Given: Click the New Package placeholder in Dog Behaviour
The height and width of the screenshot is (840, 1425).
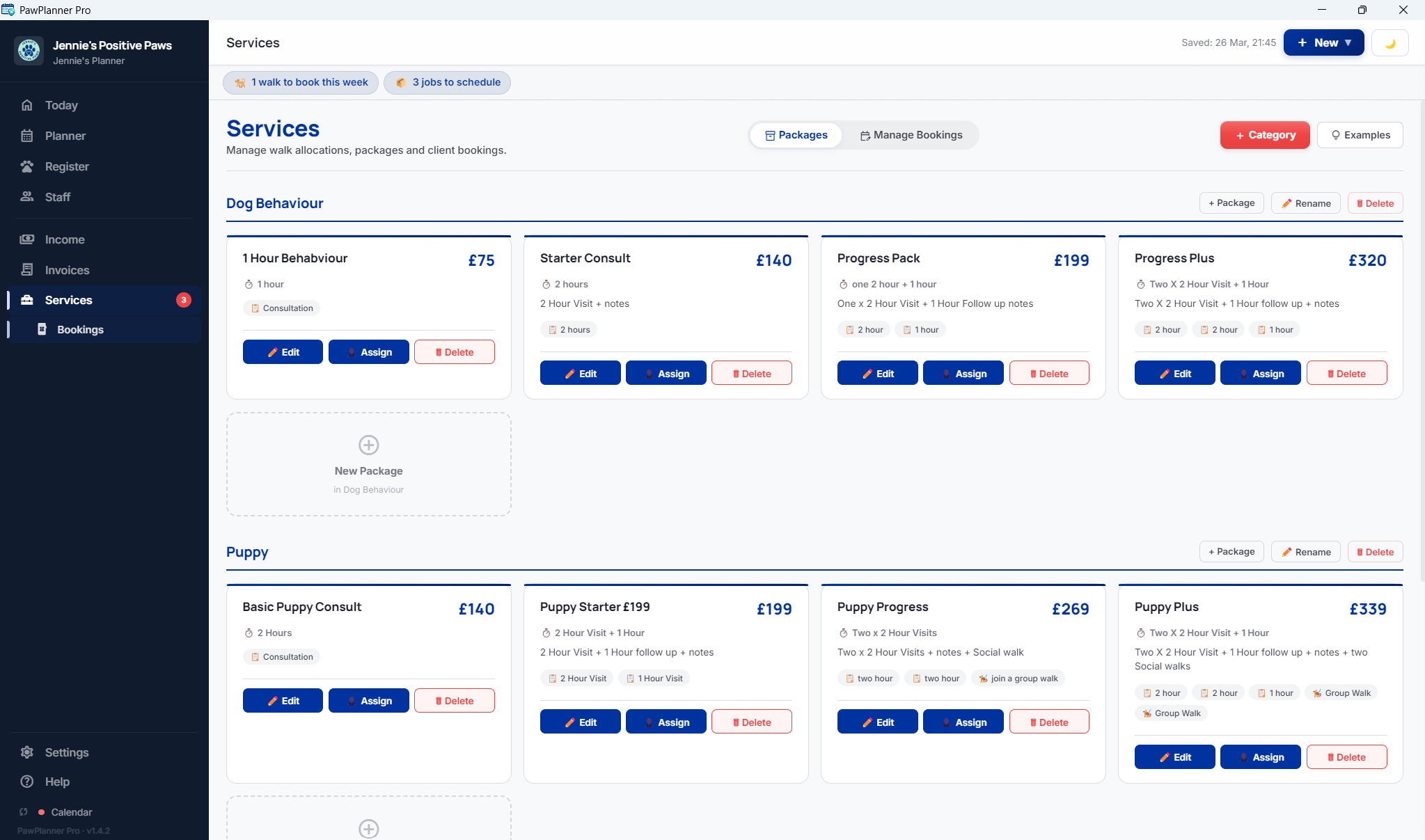Looking at the screenshot, I should click(368, 464).
